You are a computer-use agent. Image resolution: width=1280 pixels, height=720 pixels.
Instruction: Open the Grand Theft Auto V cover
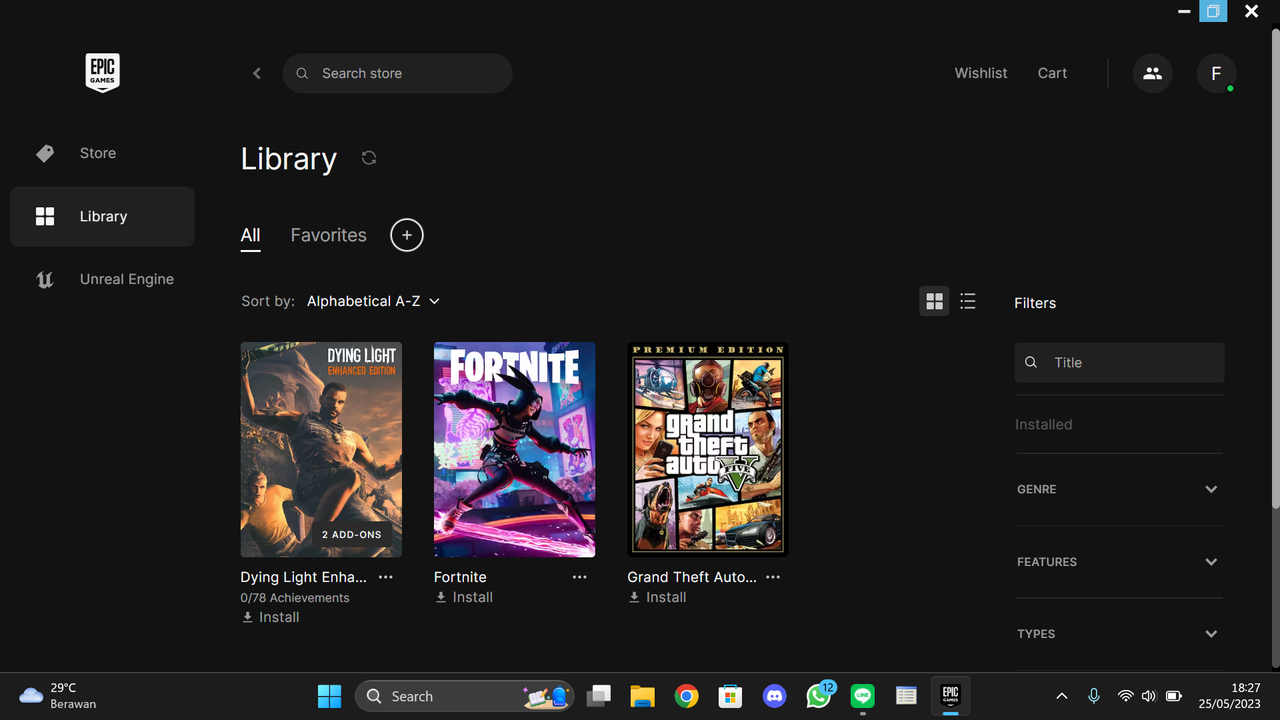pyautogui.click(x=708, y=449)
